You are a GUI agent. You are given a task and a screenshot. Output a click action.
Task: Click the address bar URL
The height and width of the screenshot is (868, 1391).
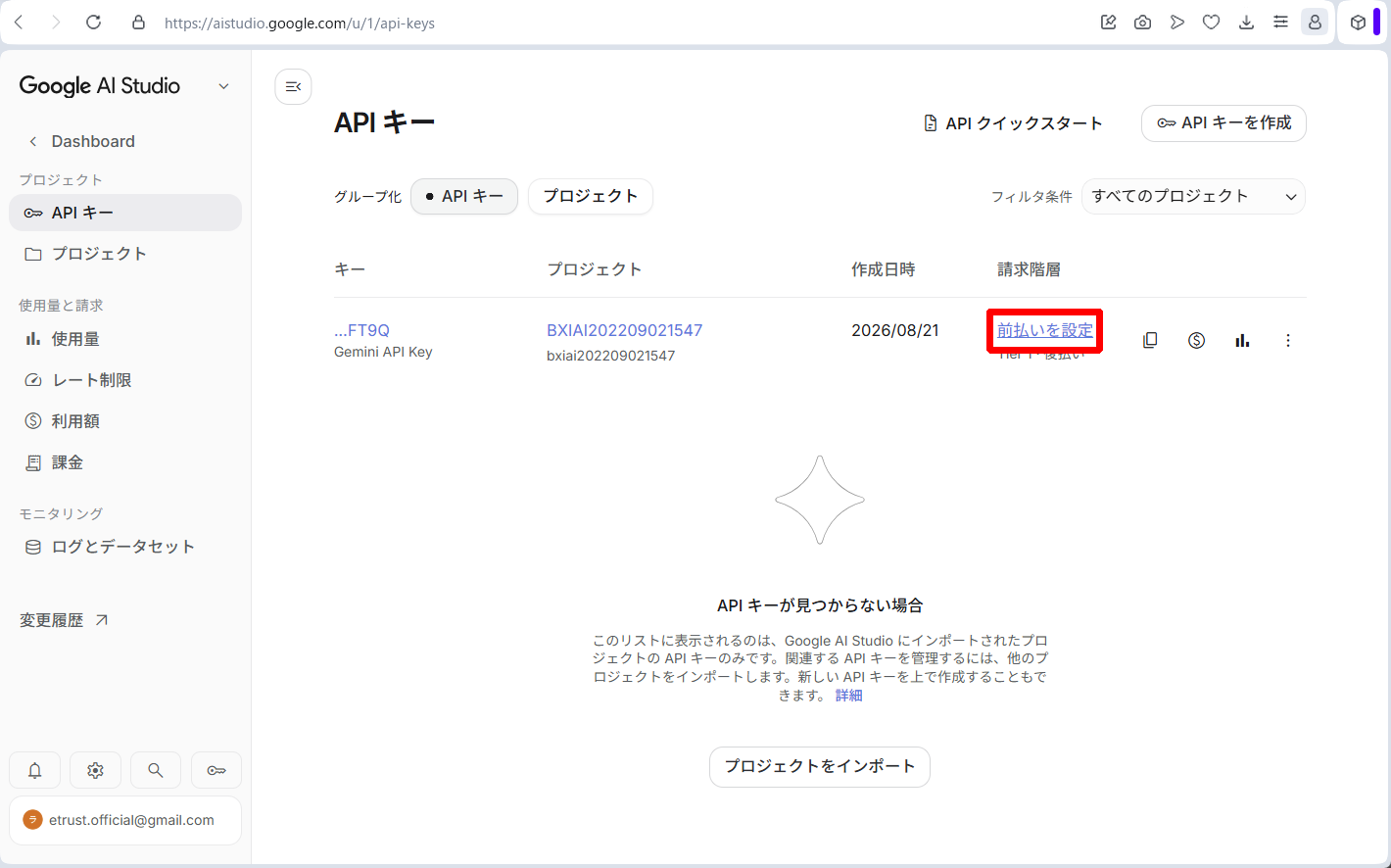tap(300, 23)
